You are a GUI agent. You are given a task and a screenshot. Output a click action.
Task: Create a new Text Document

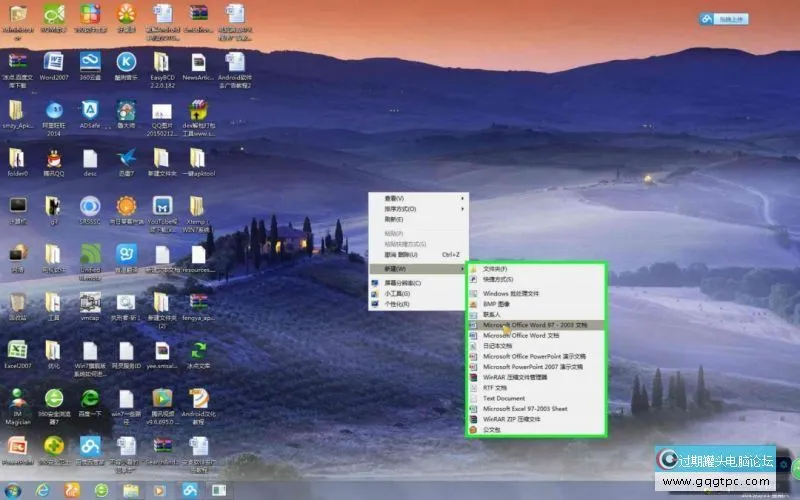pos(536,398)
